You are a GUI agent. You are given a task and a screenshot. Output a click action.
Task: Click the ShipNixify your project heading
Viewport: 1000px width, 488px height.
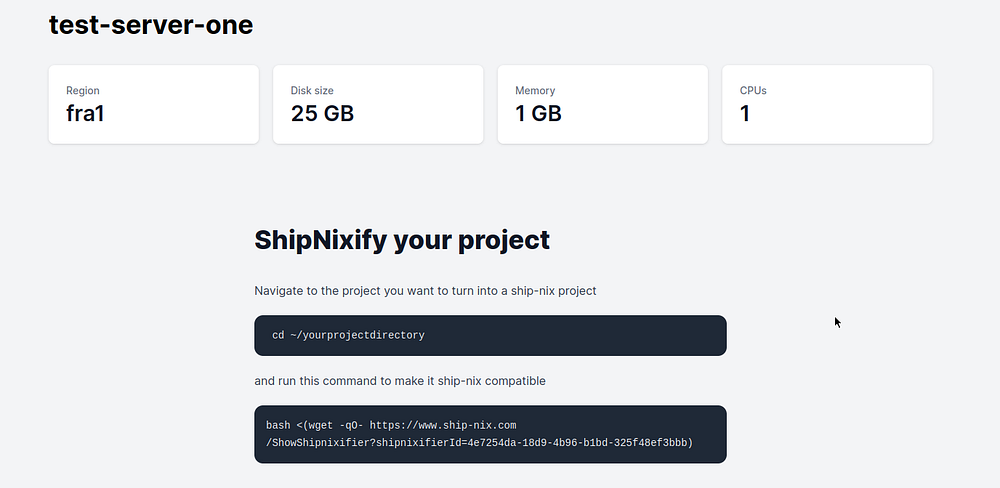402,240
